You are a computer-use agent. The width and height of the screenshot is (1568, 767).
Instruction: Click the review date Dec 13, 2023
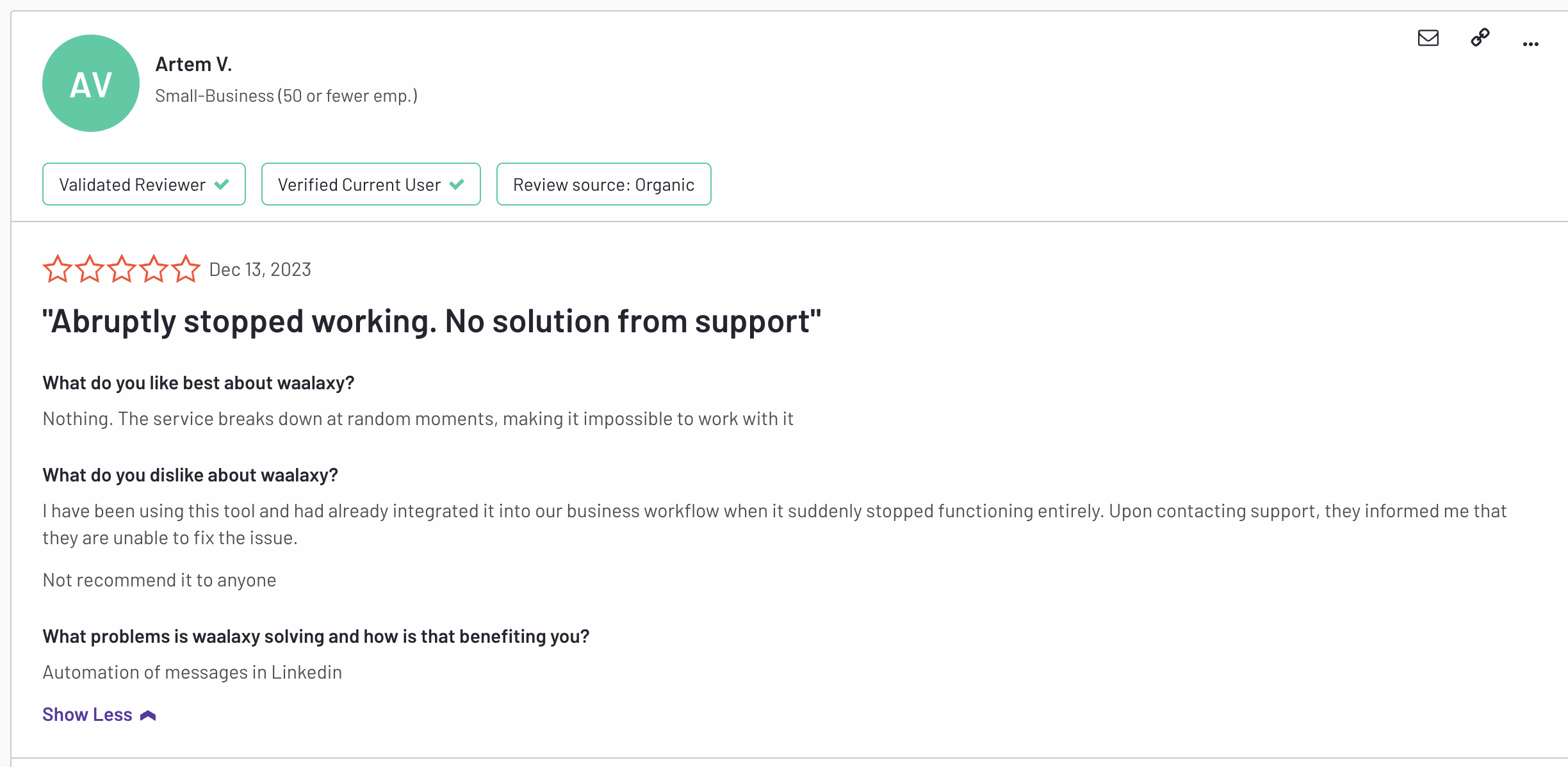click(x=260, y=270)
